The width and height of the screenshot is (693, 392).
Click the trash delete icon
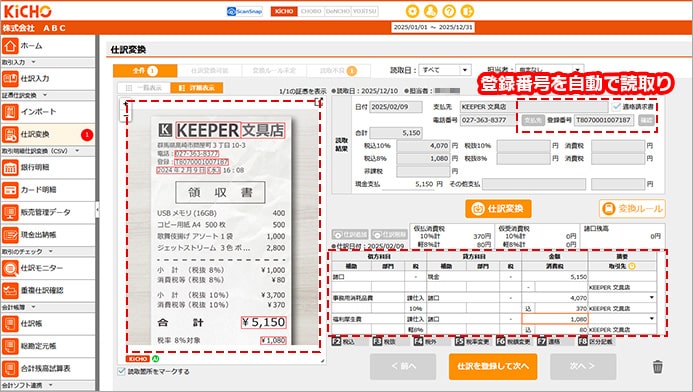coord(658,367)
